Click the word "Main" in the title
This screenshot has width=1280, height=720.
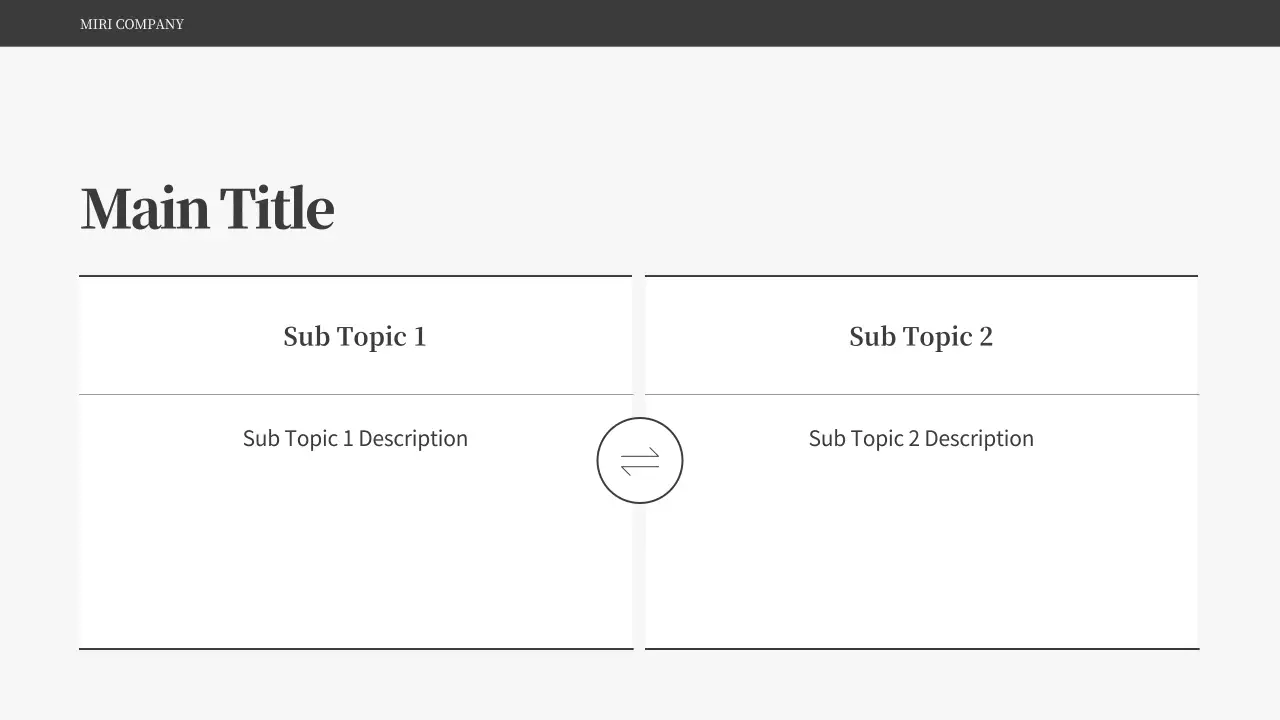[145, 209]
